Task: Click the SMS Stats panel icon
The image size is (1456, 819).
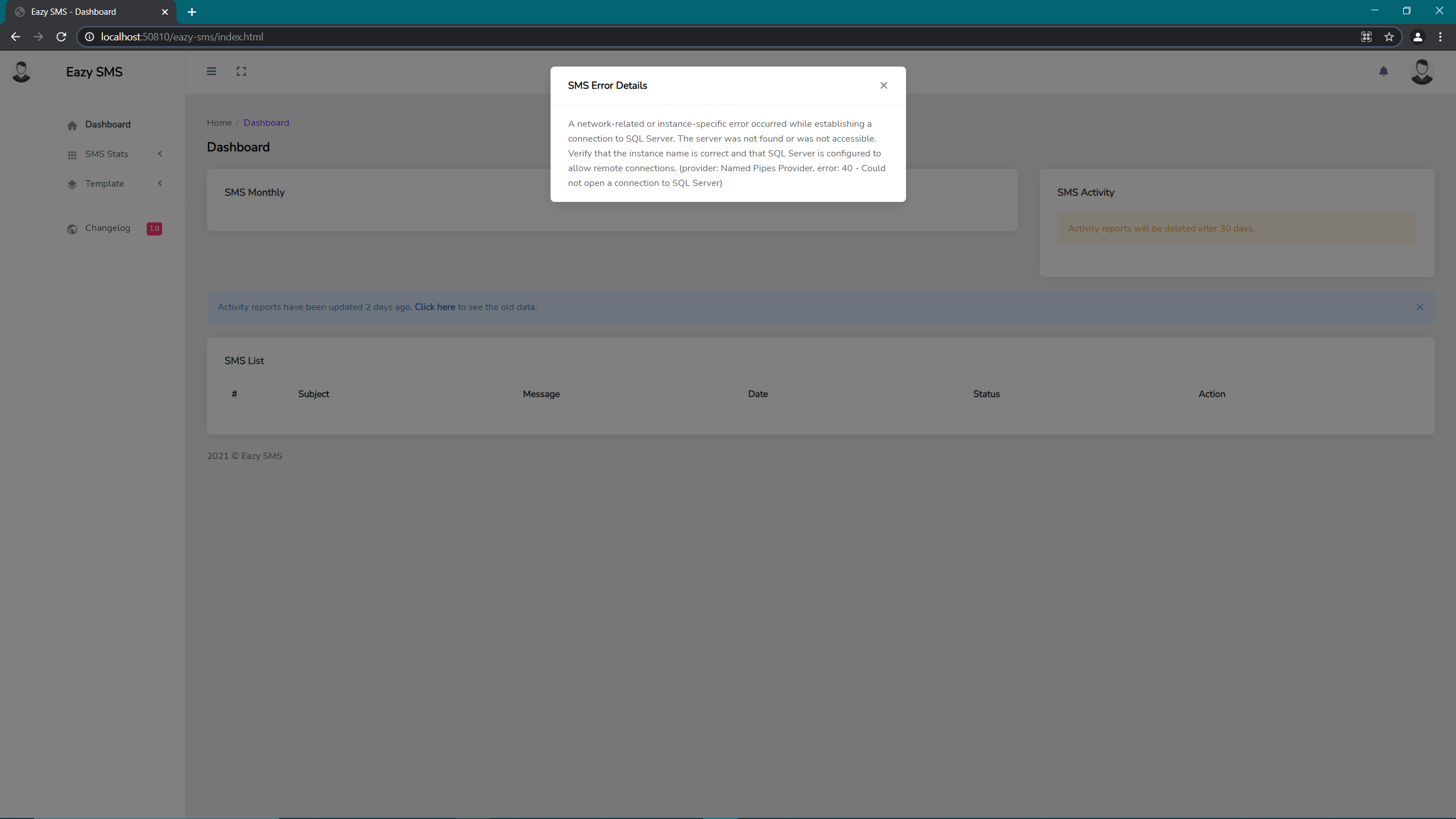Action: pyautogui.click(x=73, y=154)
